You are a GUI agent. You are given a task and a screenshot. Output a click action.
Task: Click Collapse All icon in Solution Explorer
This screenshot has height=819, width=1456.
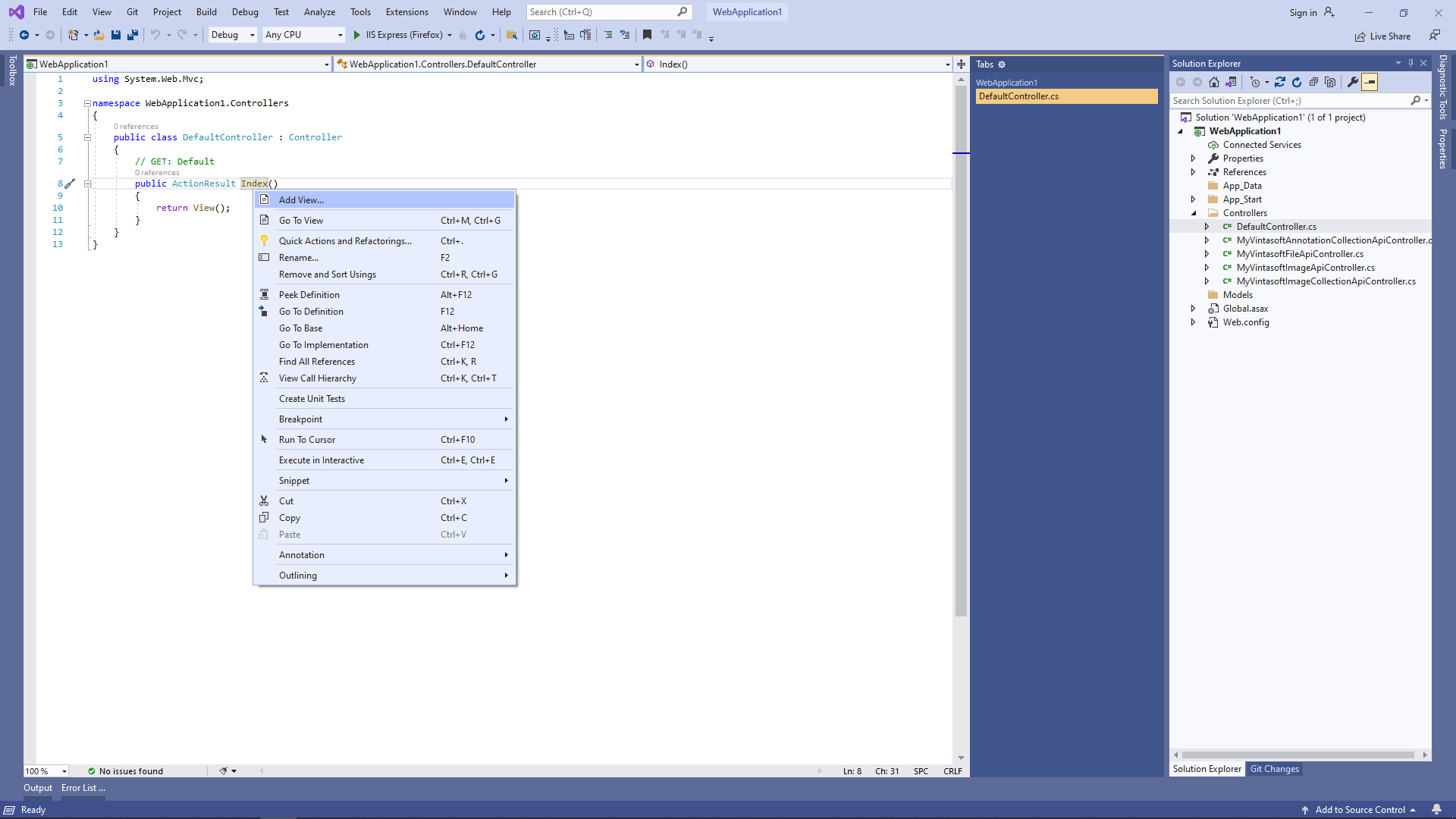click(1313, 82)
